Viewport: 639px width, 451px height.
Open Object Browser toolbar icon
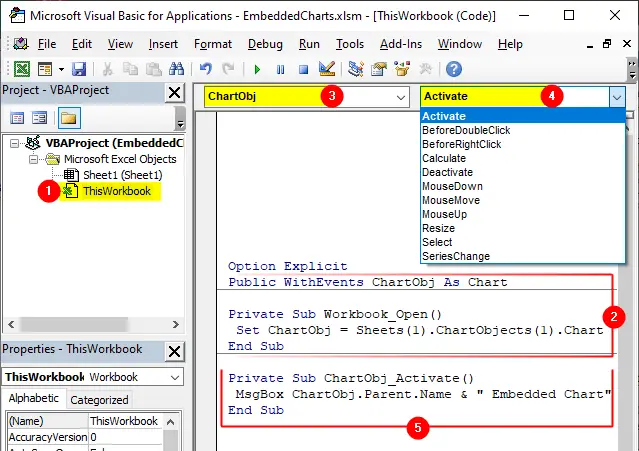tap(402, 69)
